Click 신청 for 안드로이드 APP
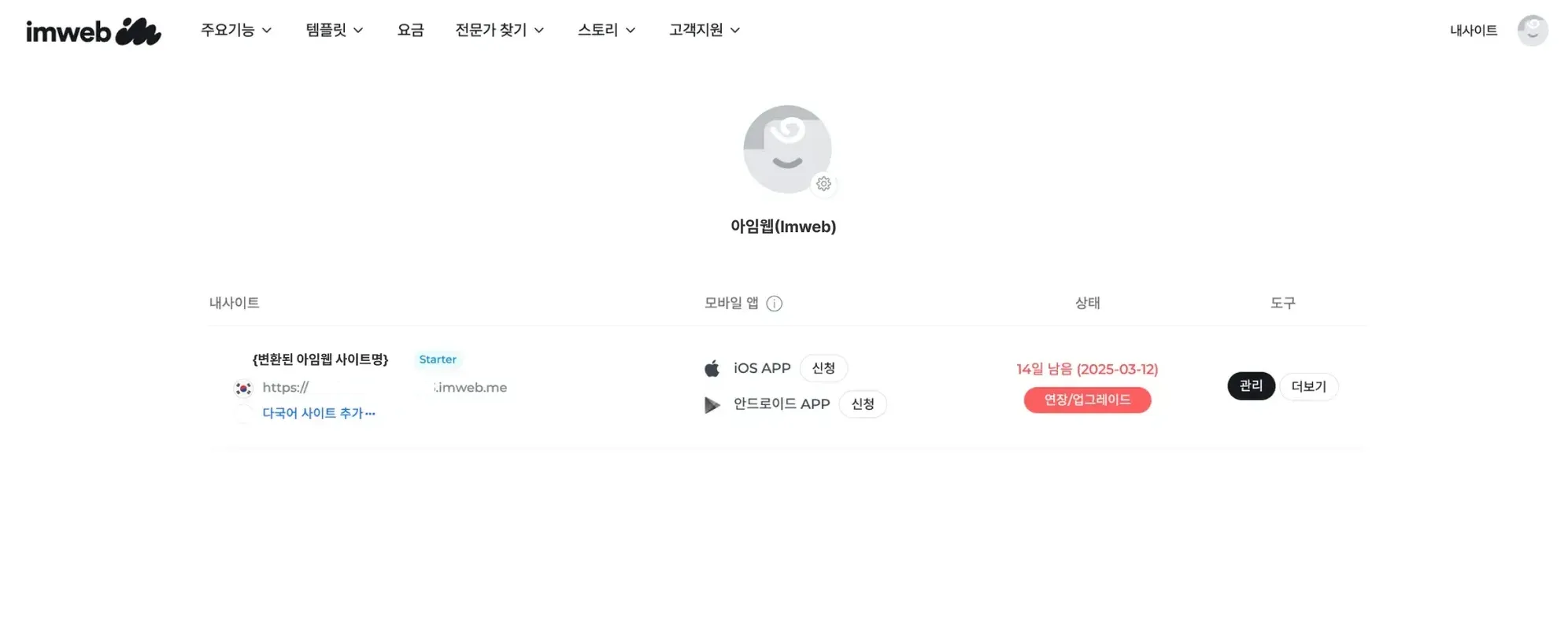Screen dimensions: 1568x634 point(863,404)
